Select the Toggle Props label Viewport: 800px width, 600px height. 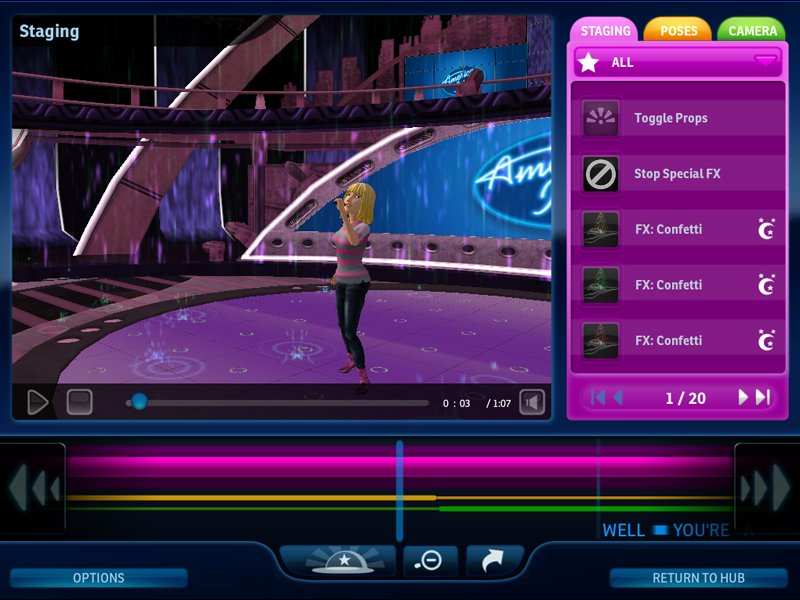tap(670, 118)
